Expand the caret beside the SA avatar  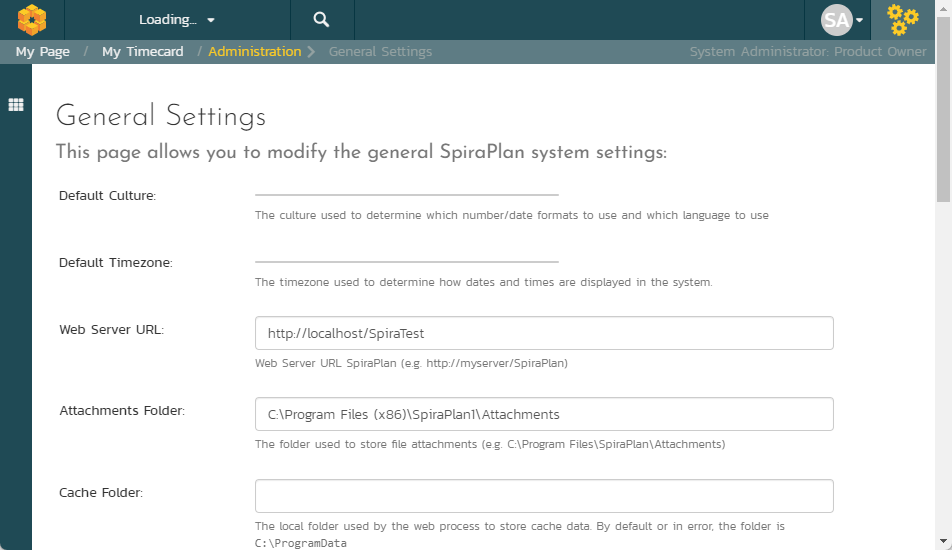pyautogui.click(x=859, y=20)
